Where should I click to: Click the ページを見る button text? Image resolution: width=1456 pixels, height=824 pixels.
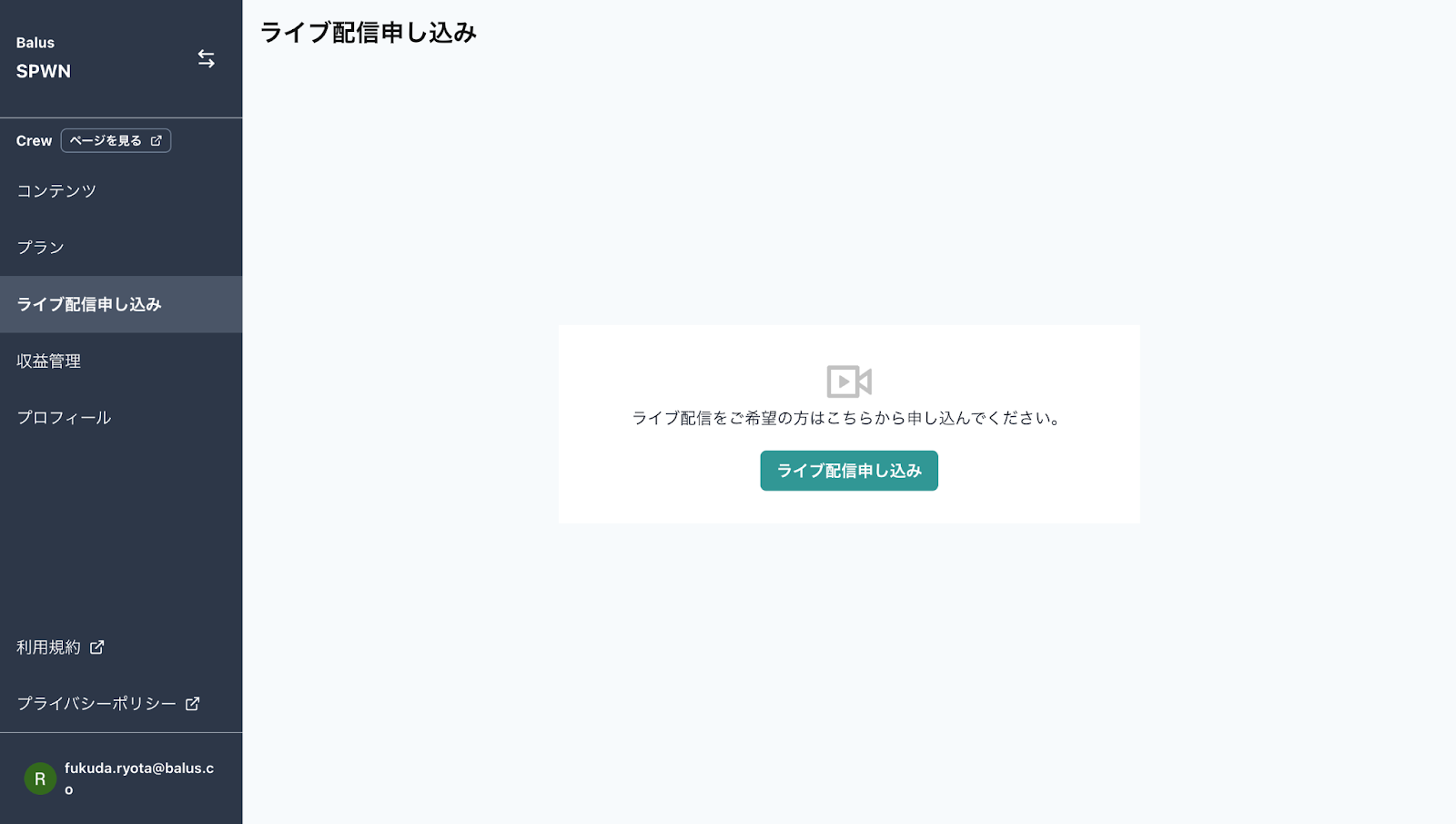point(106,141)
